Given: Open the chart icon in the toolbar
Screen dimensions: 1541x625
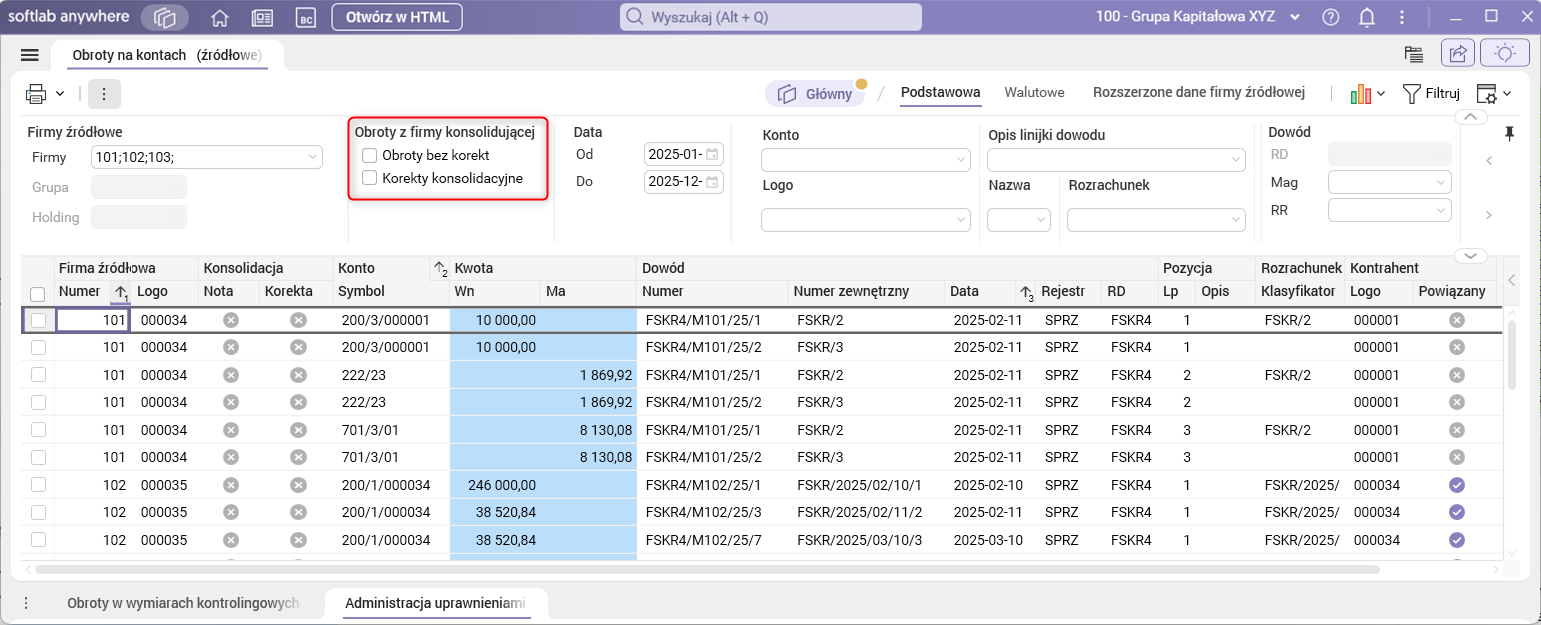Looking at the screenshot, I should [x=1360, y=94].
